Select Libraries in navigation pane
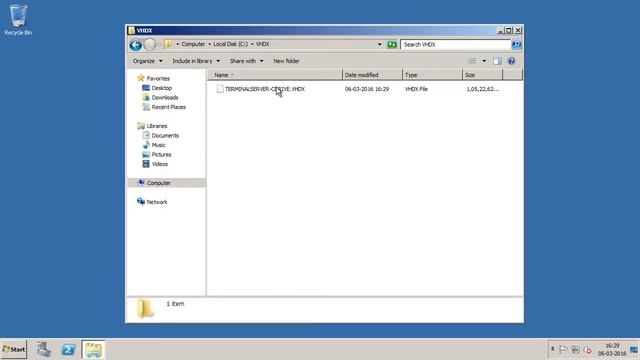This screenshot has width=640, height=360. 157,126
